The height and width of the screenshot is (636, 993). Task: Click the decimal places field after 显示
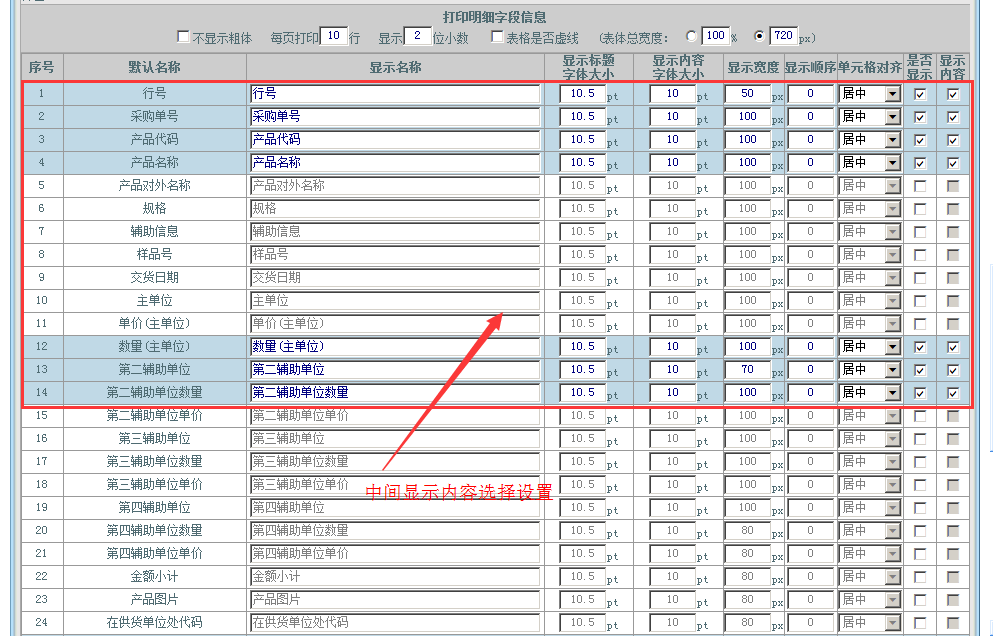(417, 37)
